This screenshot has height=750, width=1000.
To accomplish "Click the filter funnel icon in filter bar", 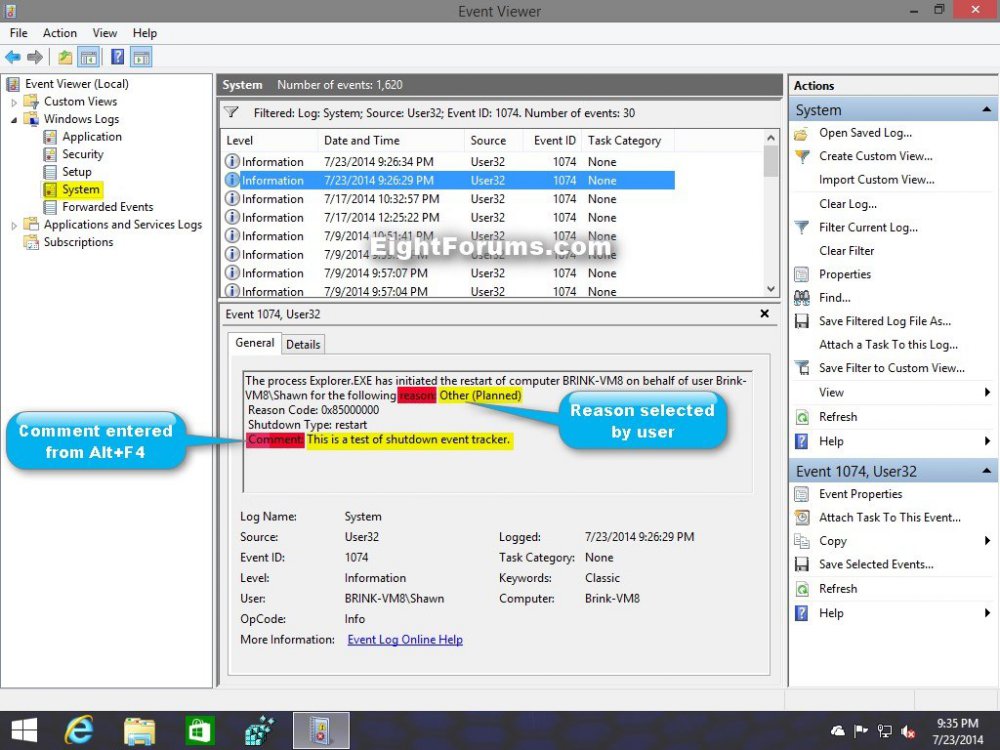I will tap(232, 113).
